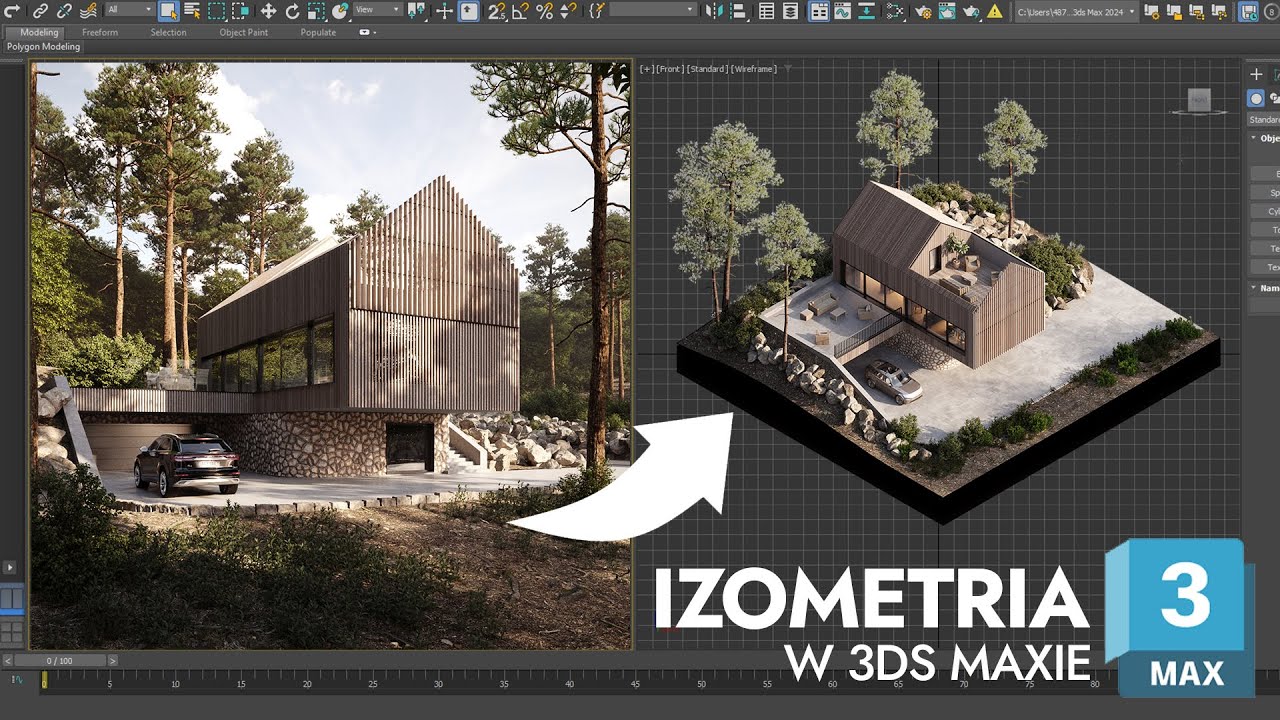This screenshot has height=720, width=1280.
Task: Open the selection filter 'All' dropdown
Action: pos(130,10)
